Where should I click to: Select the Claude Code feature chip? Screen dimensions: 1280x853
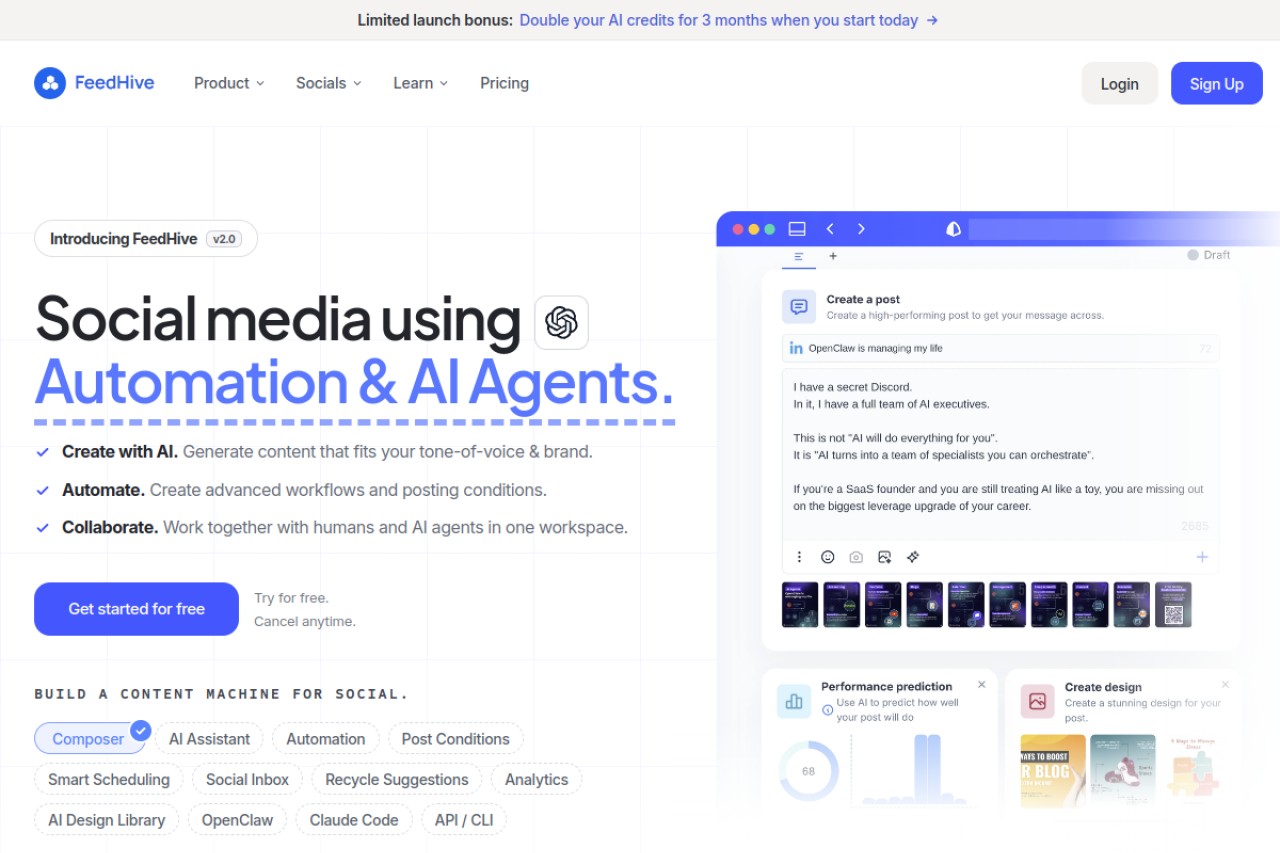coord(354,820)
